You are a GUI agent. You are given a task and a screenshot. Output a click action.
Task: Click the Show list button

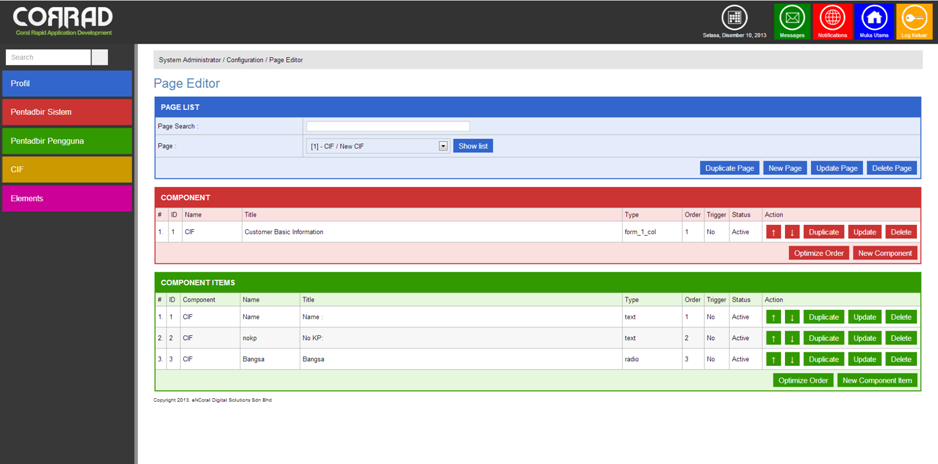pos(473,146)
